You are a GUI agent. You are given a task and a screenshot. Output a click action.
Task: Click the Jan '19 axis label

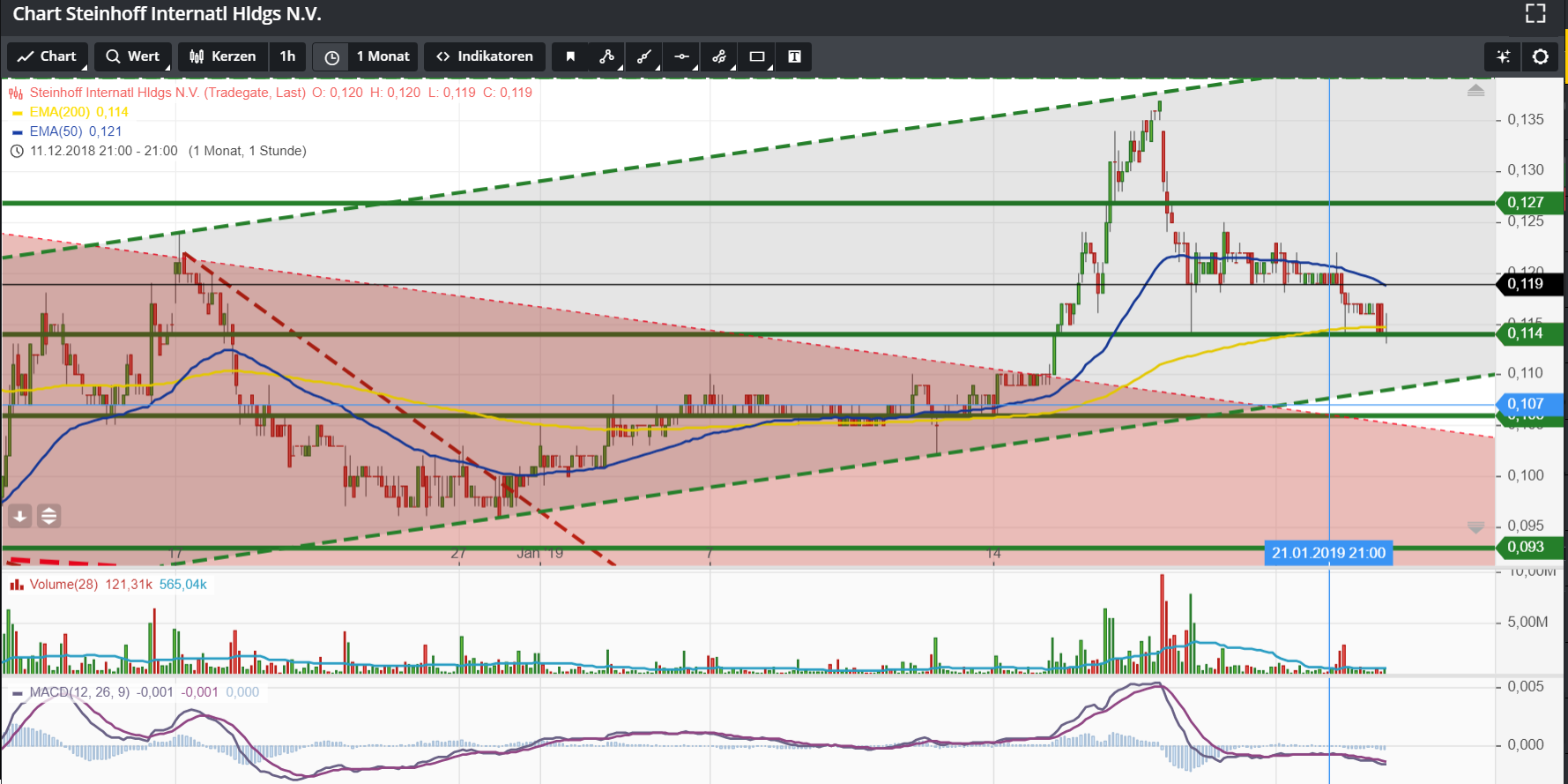click(539, 554)
